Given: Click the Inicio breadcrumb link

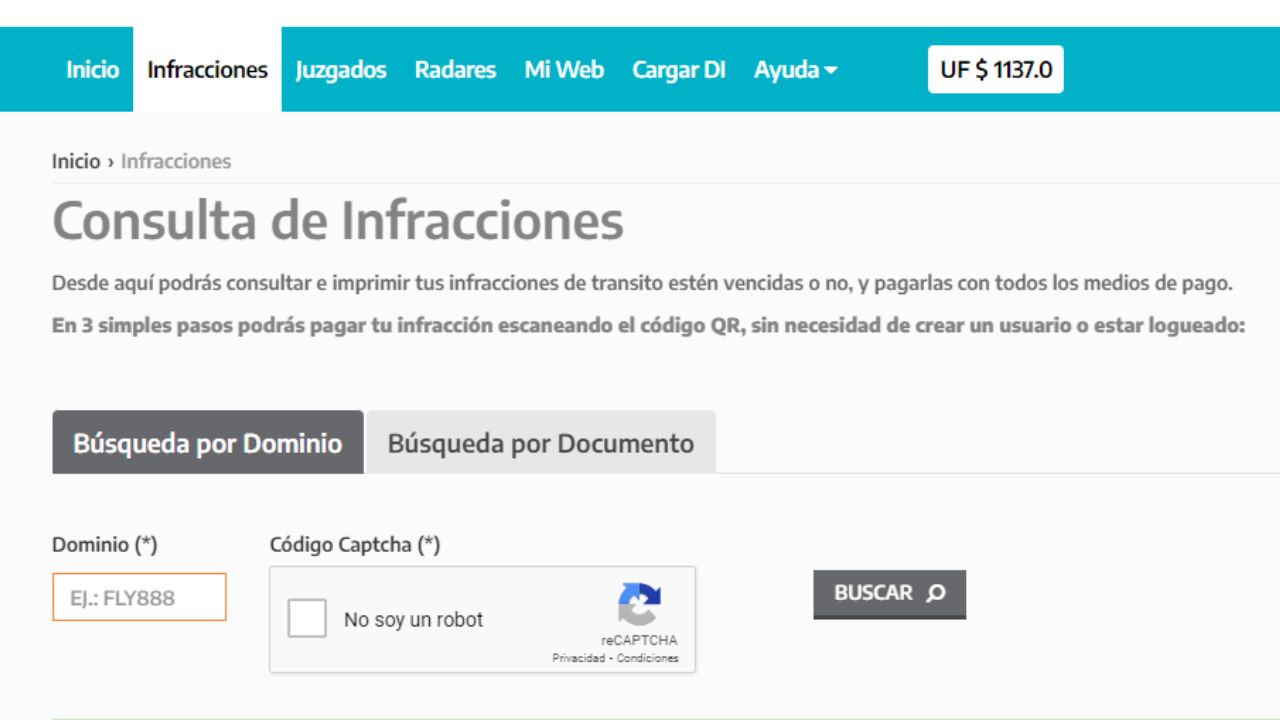Looking at the screenshot, I should [76, 161].
